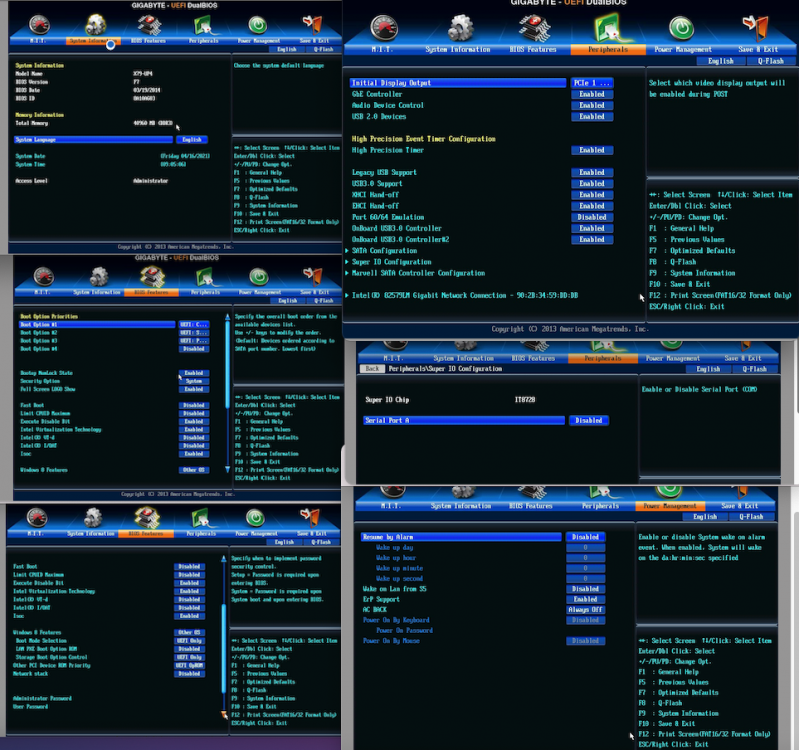Select Peripherals tab in Super IO Configuration screen
This screenshot has height=750, width=799.
tap(603, 358)
